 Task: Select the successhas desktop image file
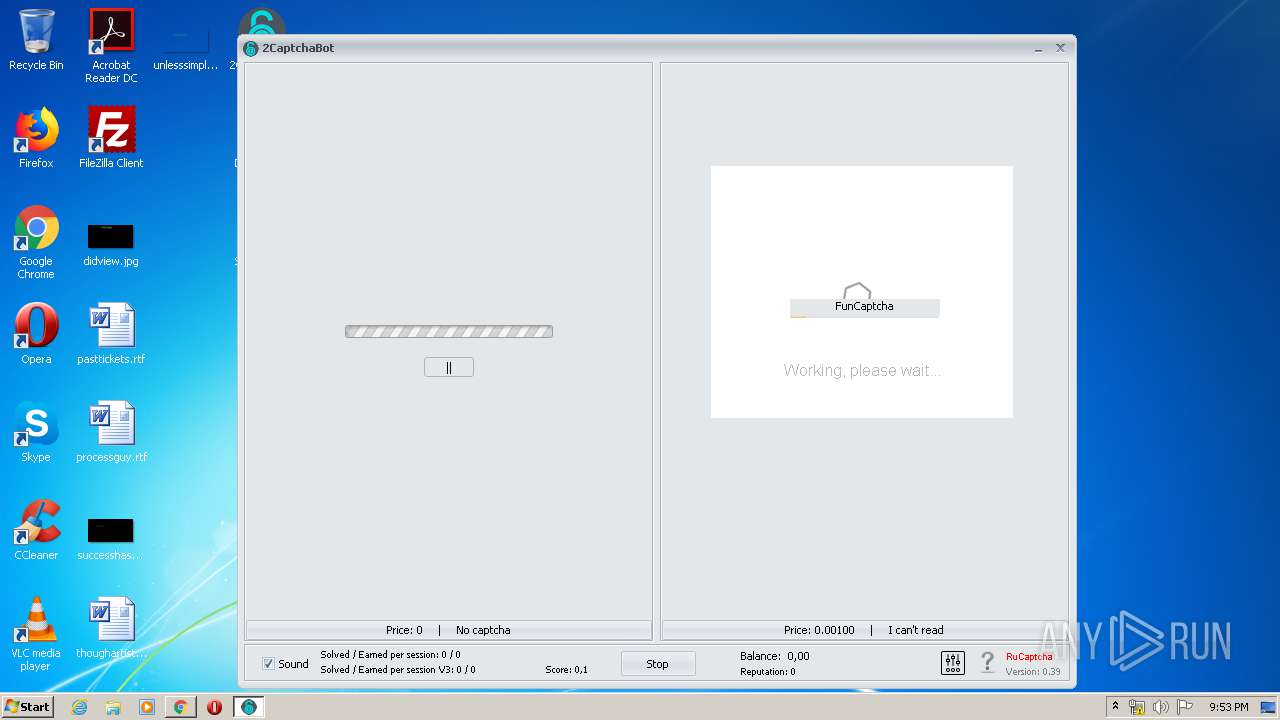[111, 538]
